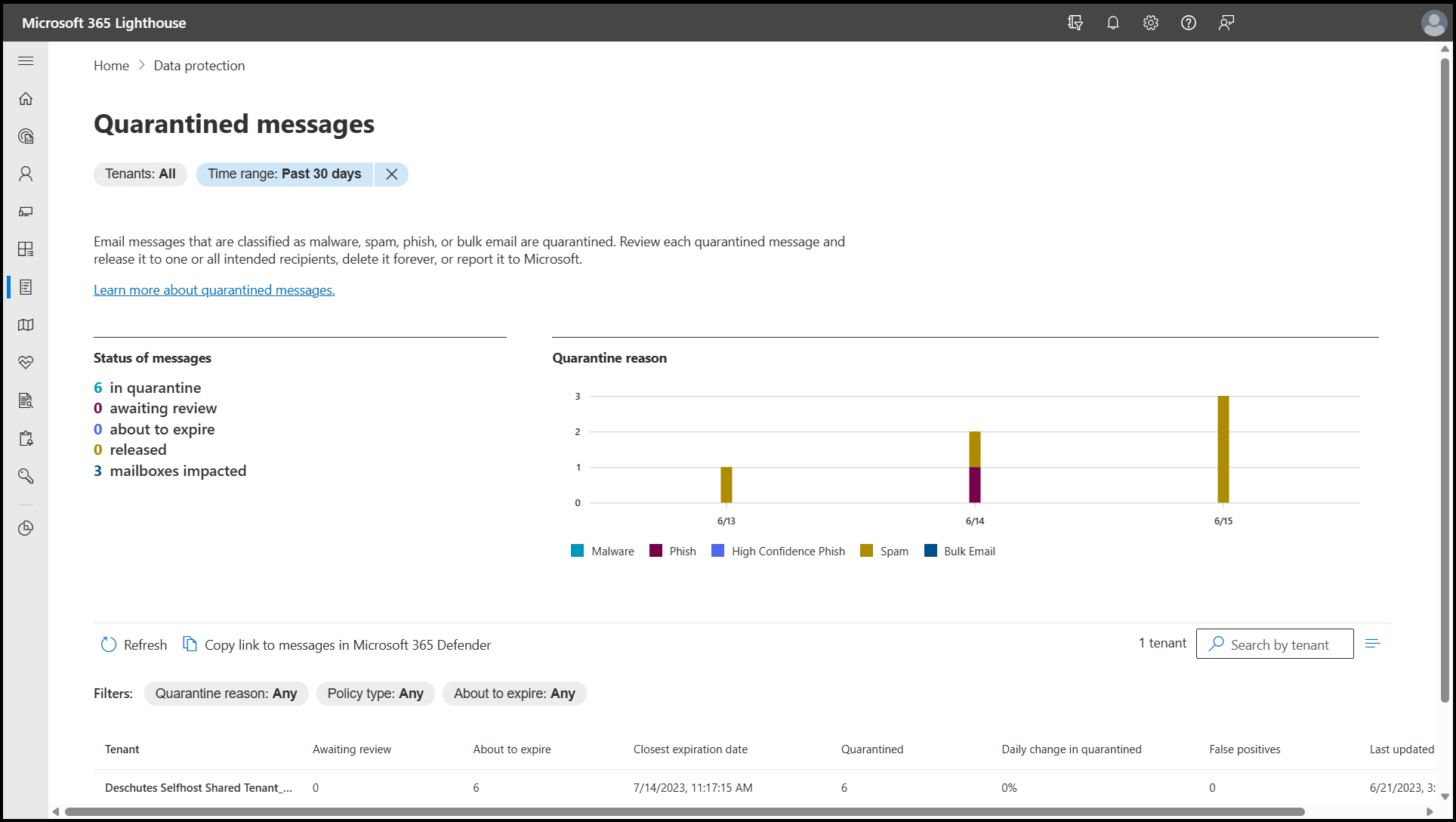This screenshot has width=1456, height=822.
Task: Open the Audit logs document-search icon
Action: [26, 400]
